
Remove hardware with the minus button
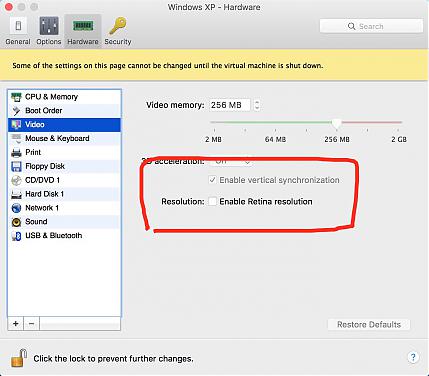pyautogui.click(x=31, y=324)
